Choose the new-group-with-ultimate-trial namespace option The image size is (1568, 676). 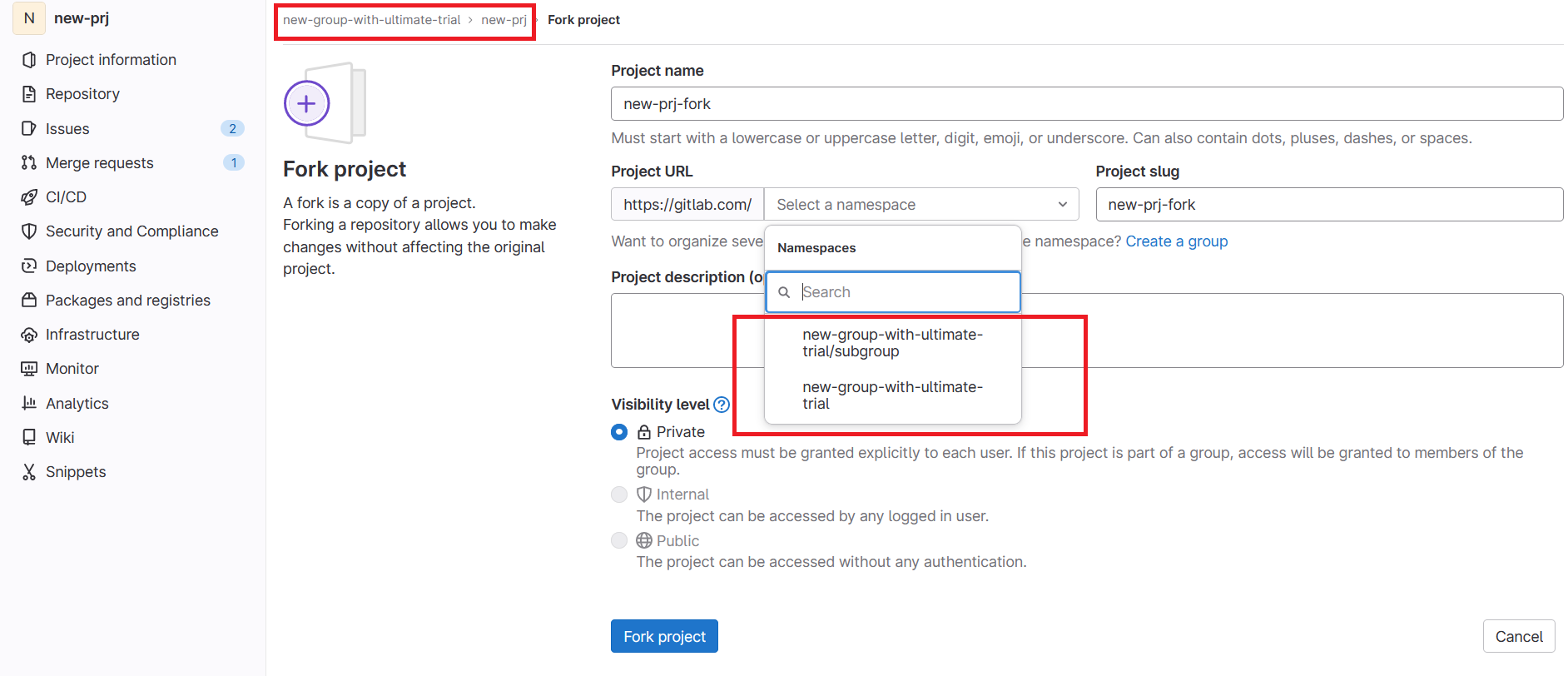tap(892, 395)
